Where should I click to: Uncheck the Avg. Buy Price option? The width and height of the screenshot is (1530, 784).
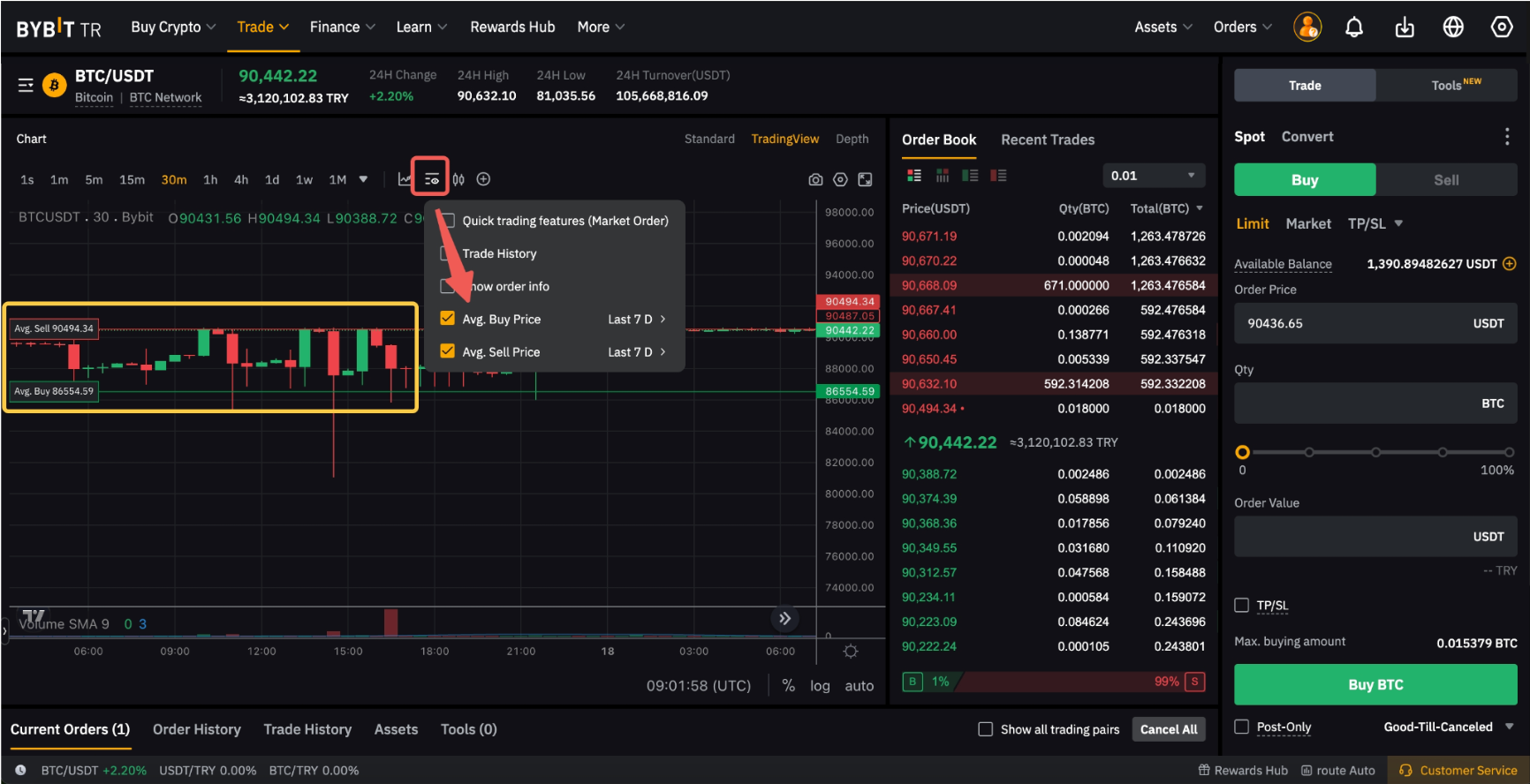click(x=448, y=319)
